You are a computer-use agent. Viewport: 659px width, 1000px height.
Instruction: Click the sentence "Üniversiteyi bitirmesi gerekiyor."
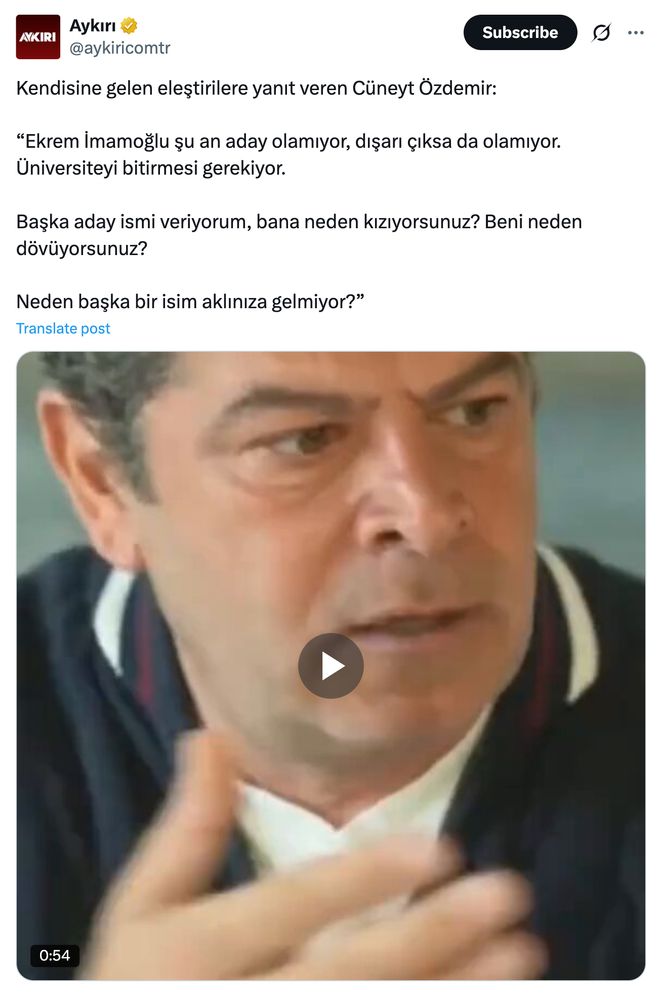(x=151, y=168)
